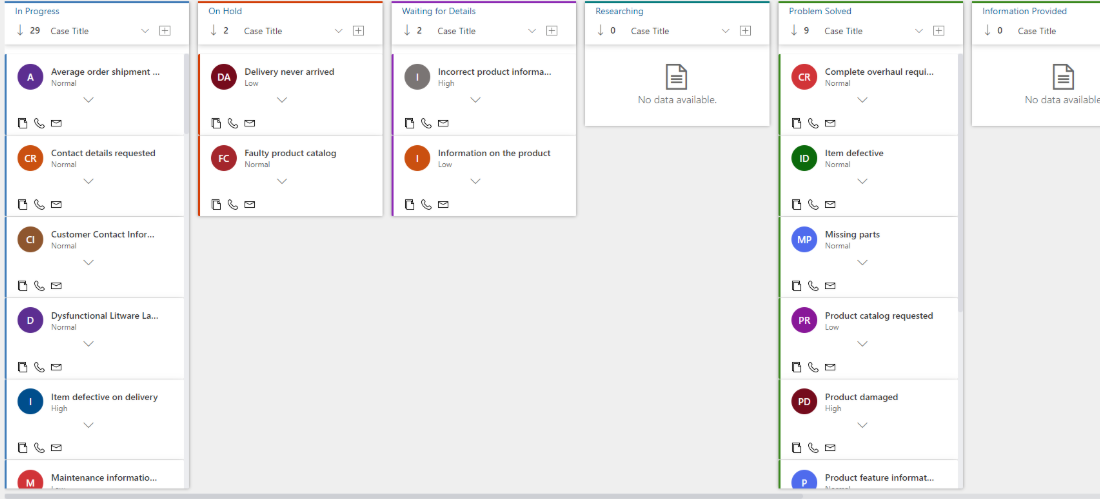Send email from Average order shipment card
1100x499 pixels.
57,124
